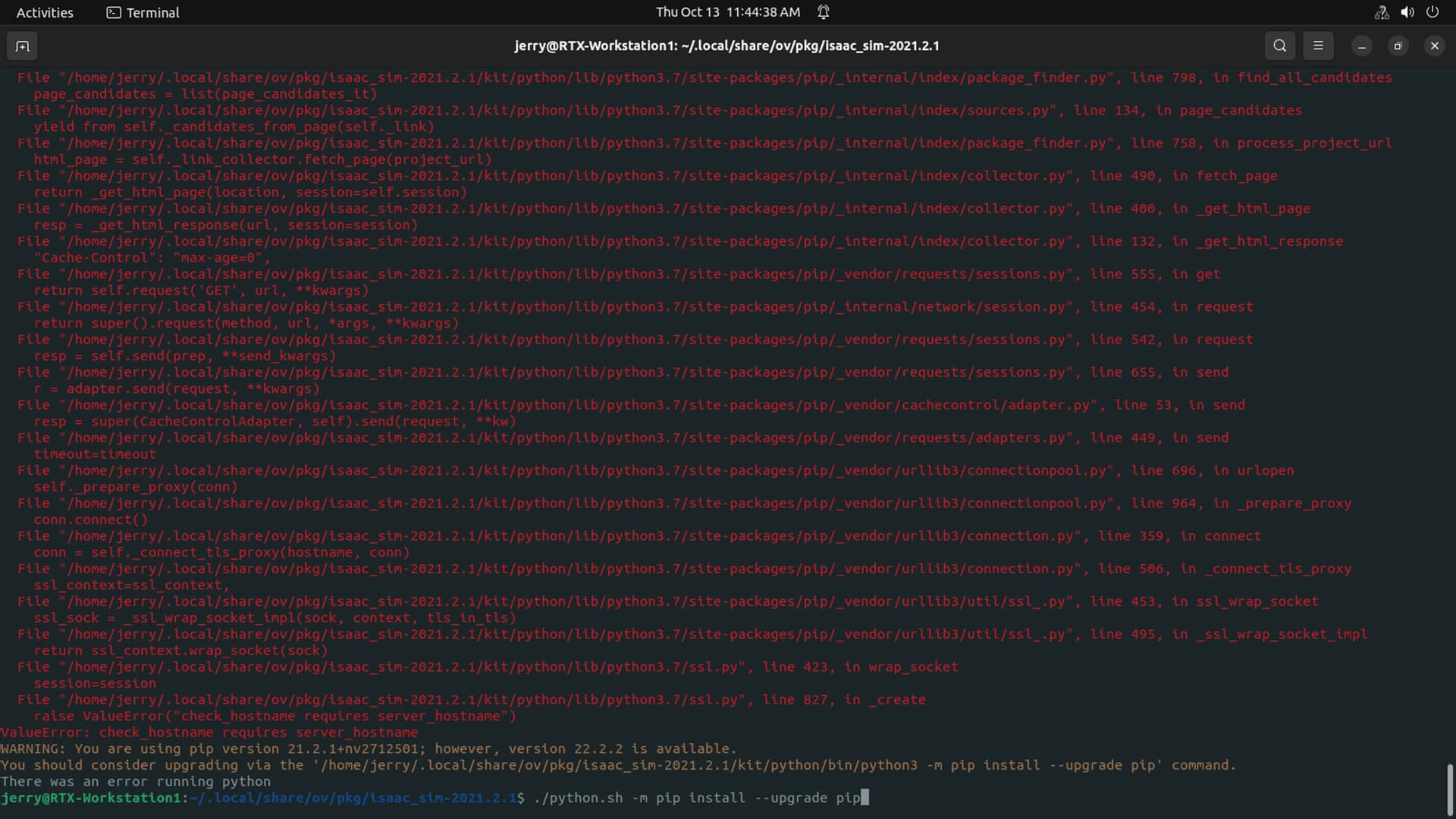Click the clock showing Thu Oct 13

click(x=726, y=12)
